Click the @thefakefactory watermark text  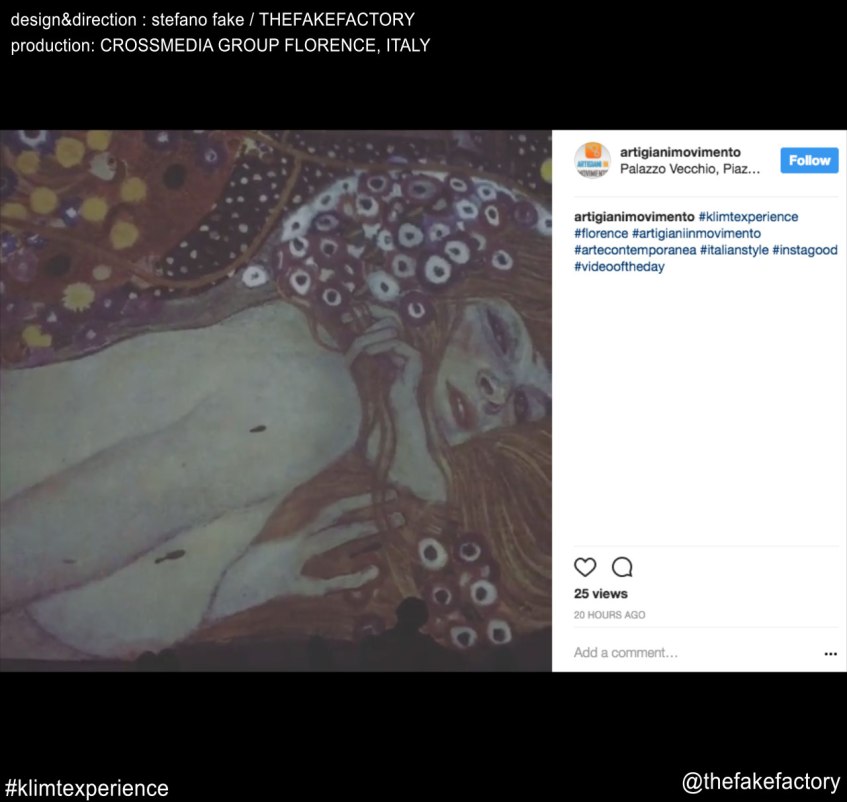(x=760, y=782)
